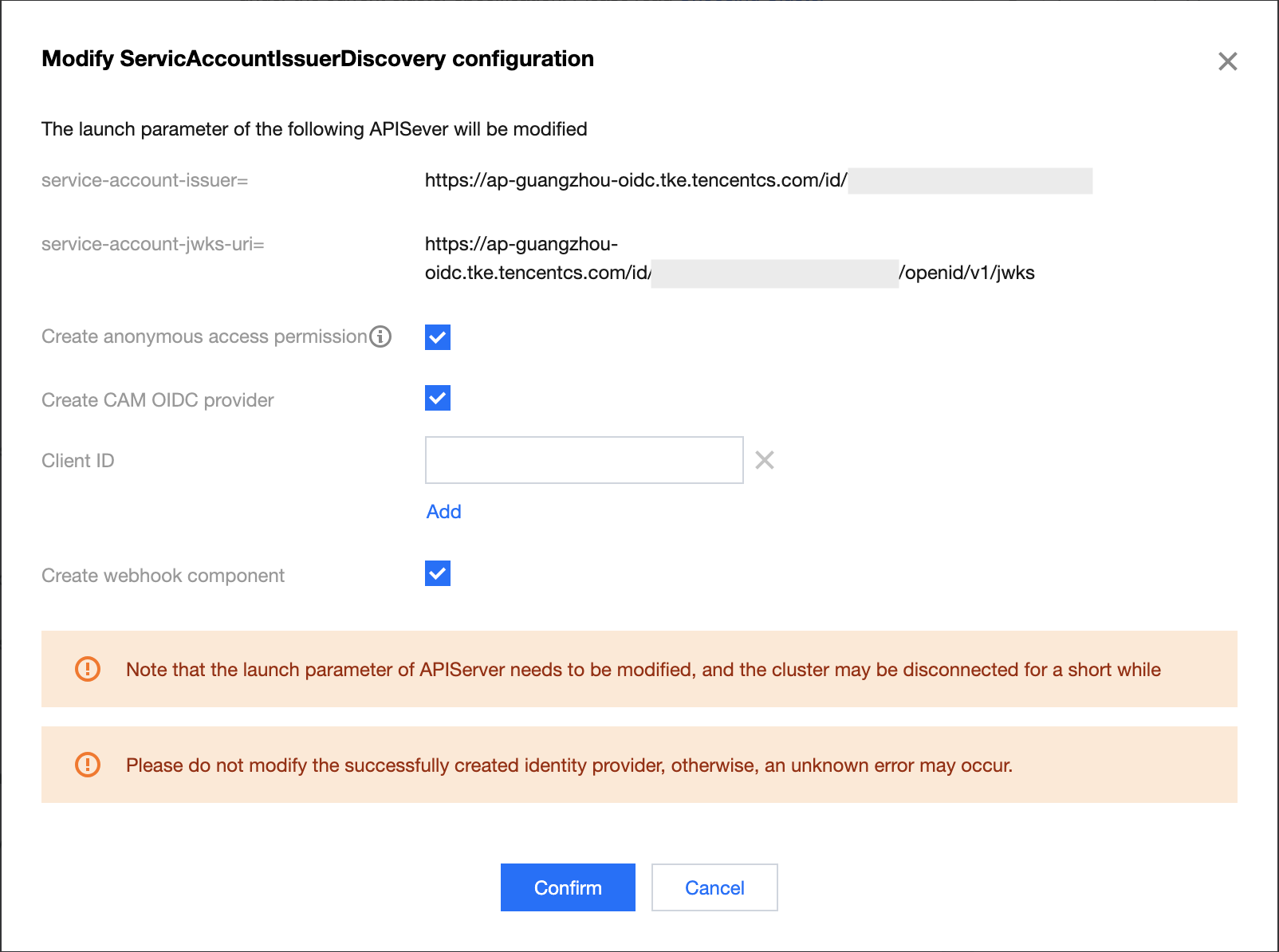Viewport: 1279px width, 952px height.
Task: Focus the Client ID text field
Action: tap(584, 460)
